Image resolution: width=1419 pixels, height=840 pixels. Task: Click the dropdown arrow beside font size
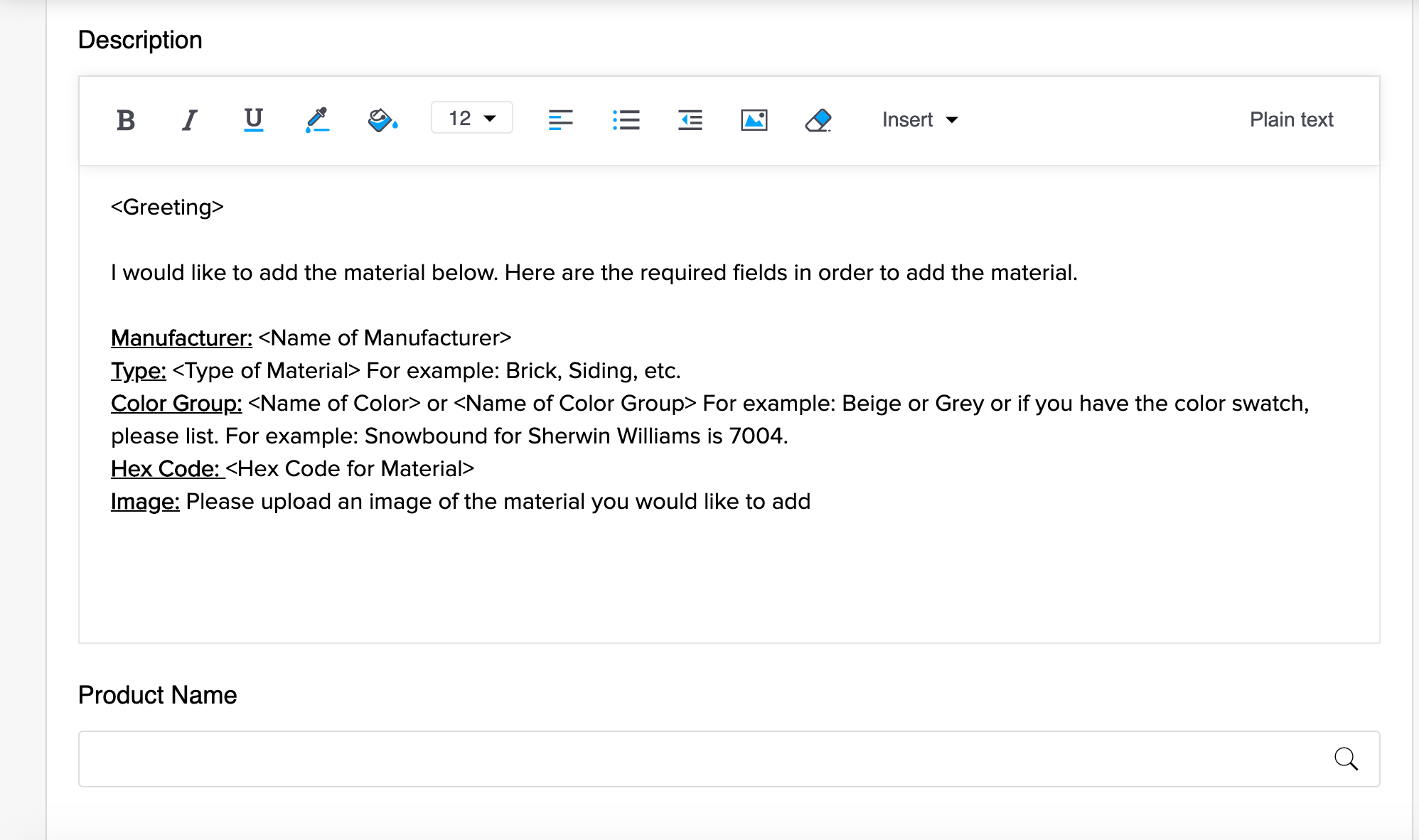[x=490, y=118]
